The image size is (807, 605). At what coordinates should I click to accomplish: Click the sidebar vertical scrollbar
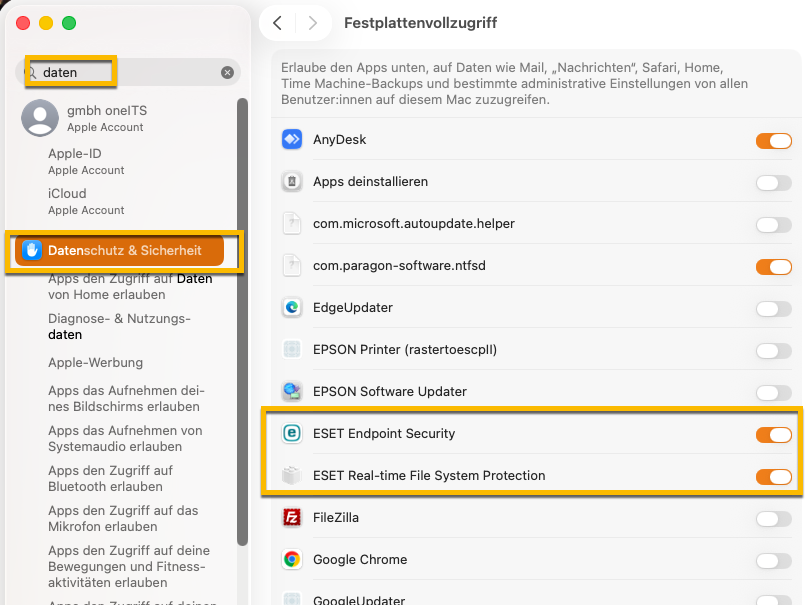[x=242, y=320]
